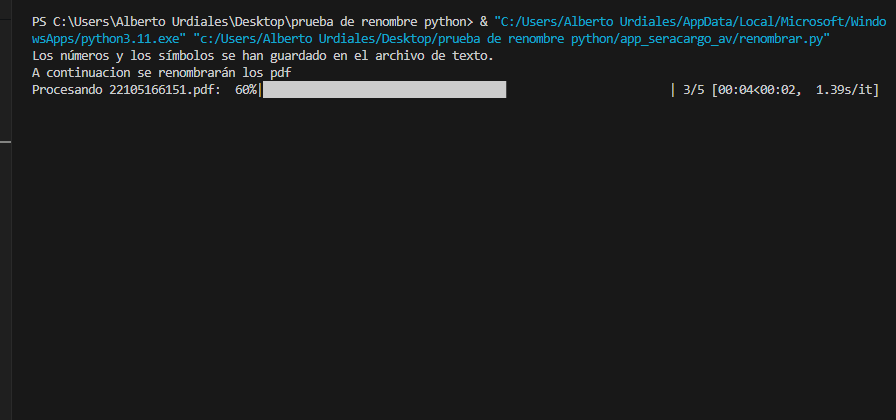Click the 60% progress percentage
Image resolution: width=896 pixels, height=420 pixels.
(246, 90)
